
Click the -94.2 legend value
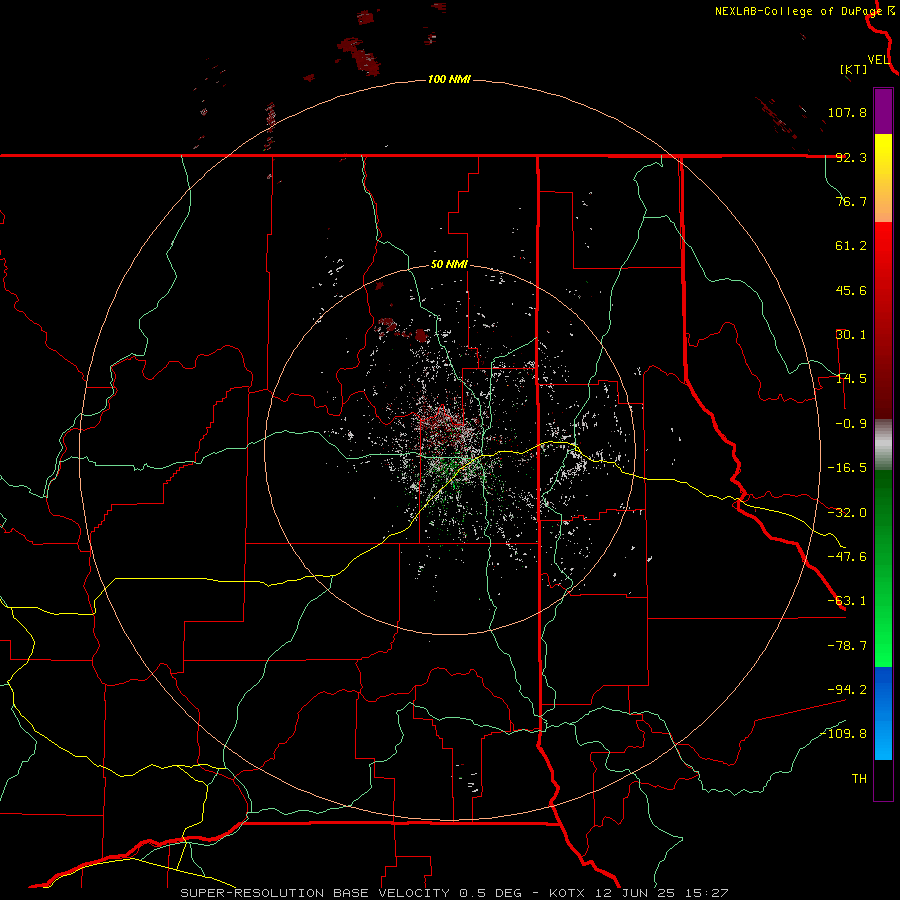pyautogui.click(x=847, y=689)
